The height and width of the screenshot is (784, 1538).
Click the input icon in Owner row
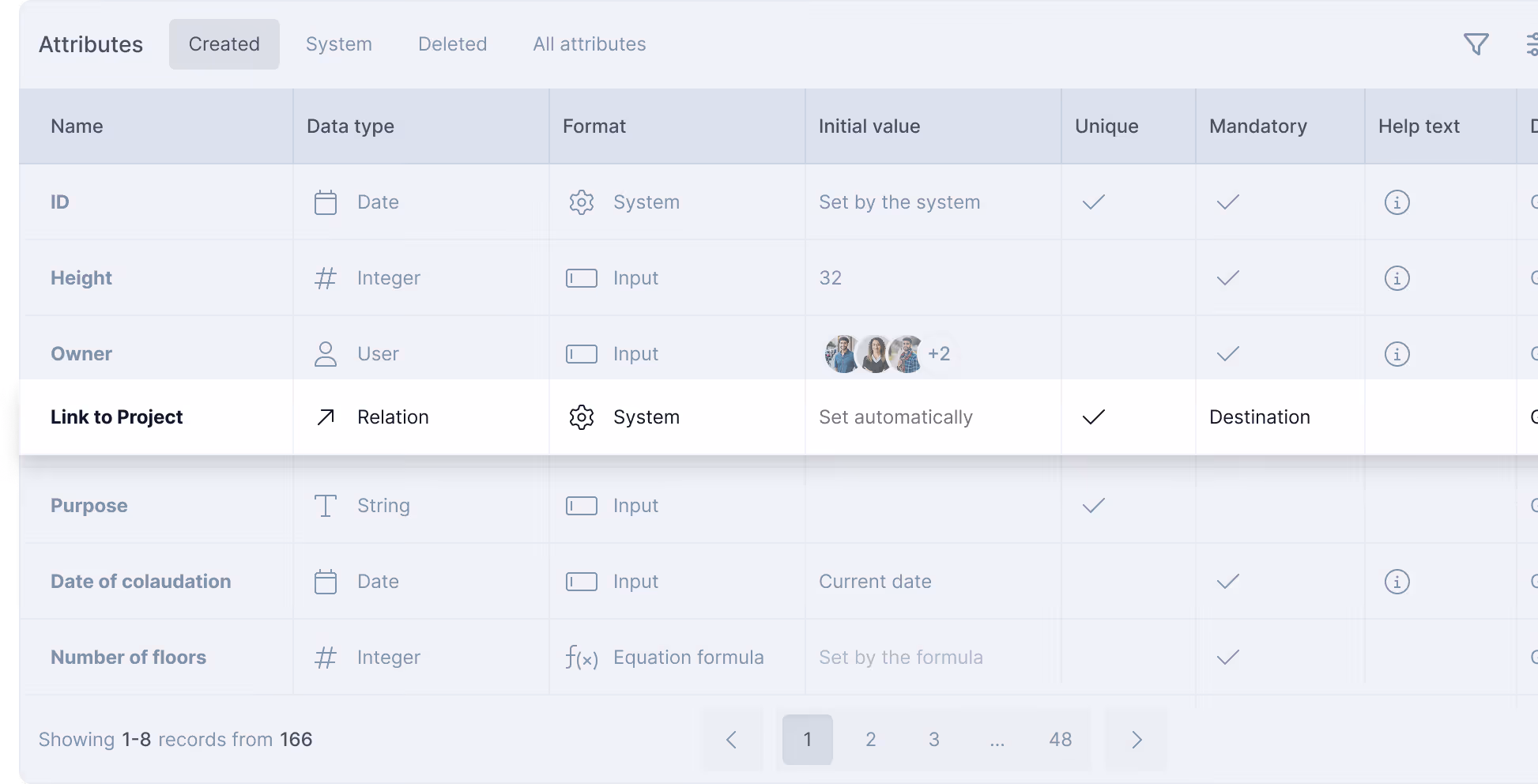click(x=582, y=354)
